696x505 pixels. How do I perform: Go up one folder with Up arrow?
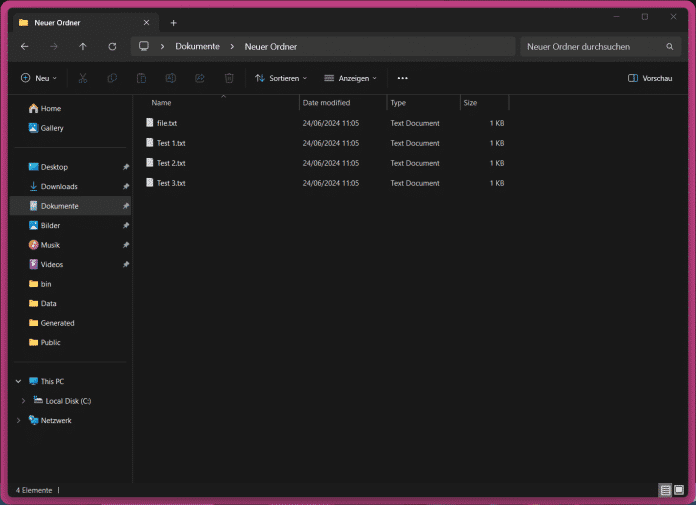click(x=83, y=46)
